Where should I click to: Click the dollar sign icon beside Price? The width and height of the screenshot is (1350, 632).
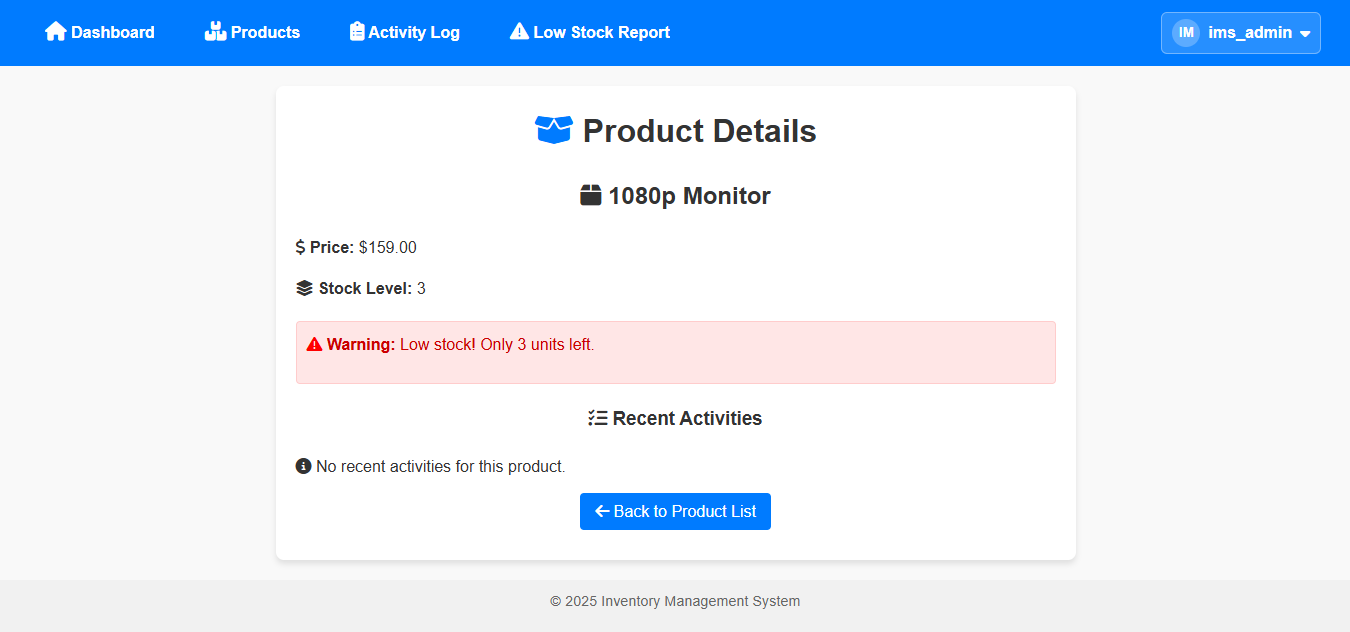(301, 247)
